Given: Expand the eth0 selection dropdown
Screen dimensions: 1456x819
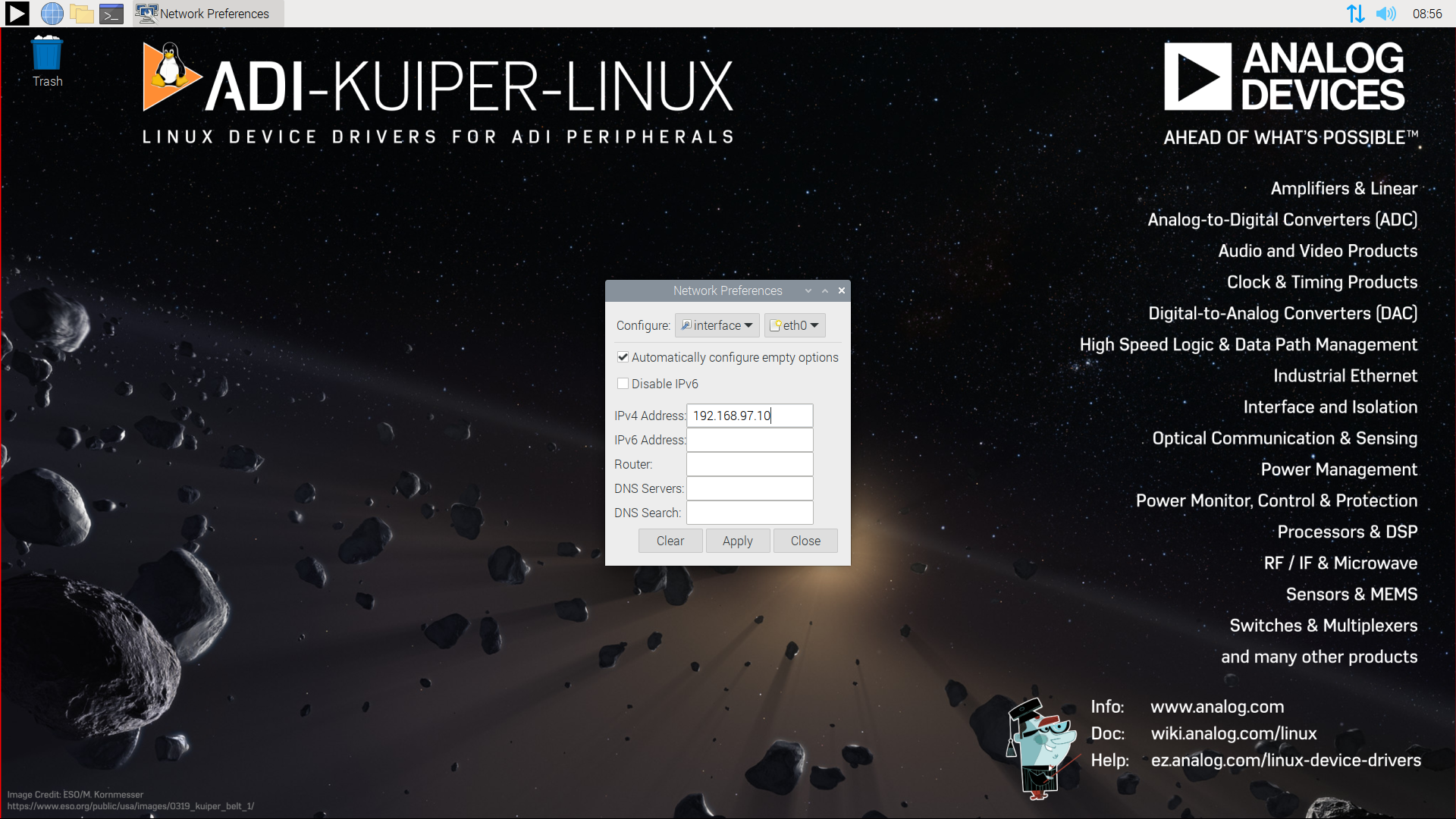Looking at the screenshot, I should [794, 325].
